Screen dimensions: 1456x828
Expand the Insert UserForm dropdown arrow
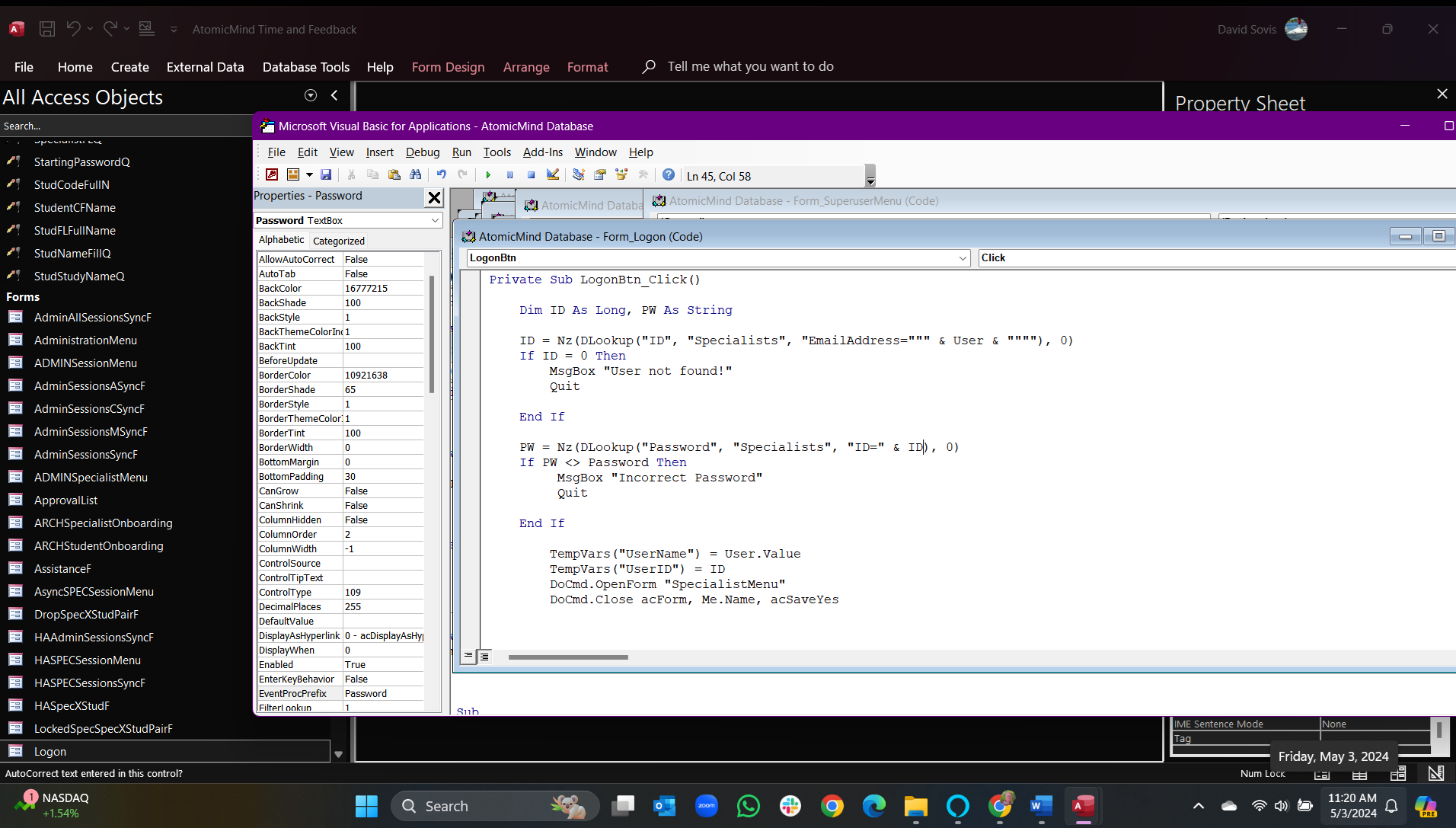(309, 174)
